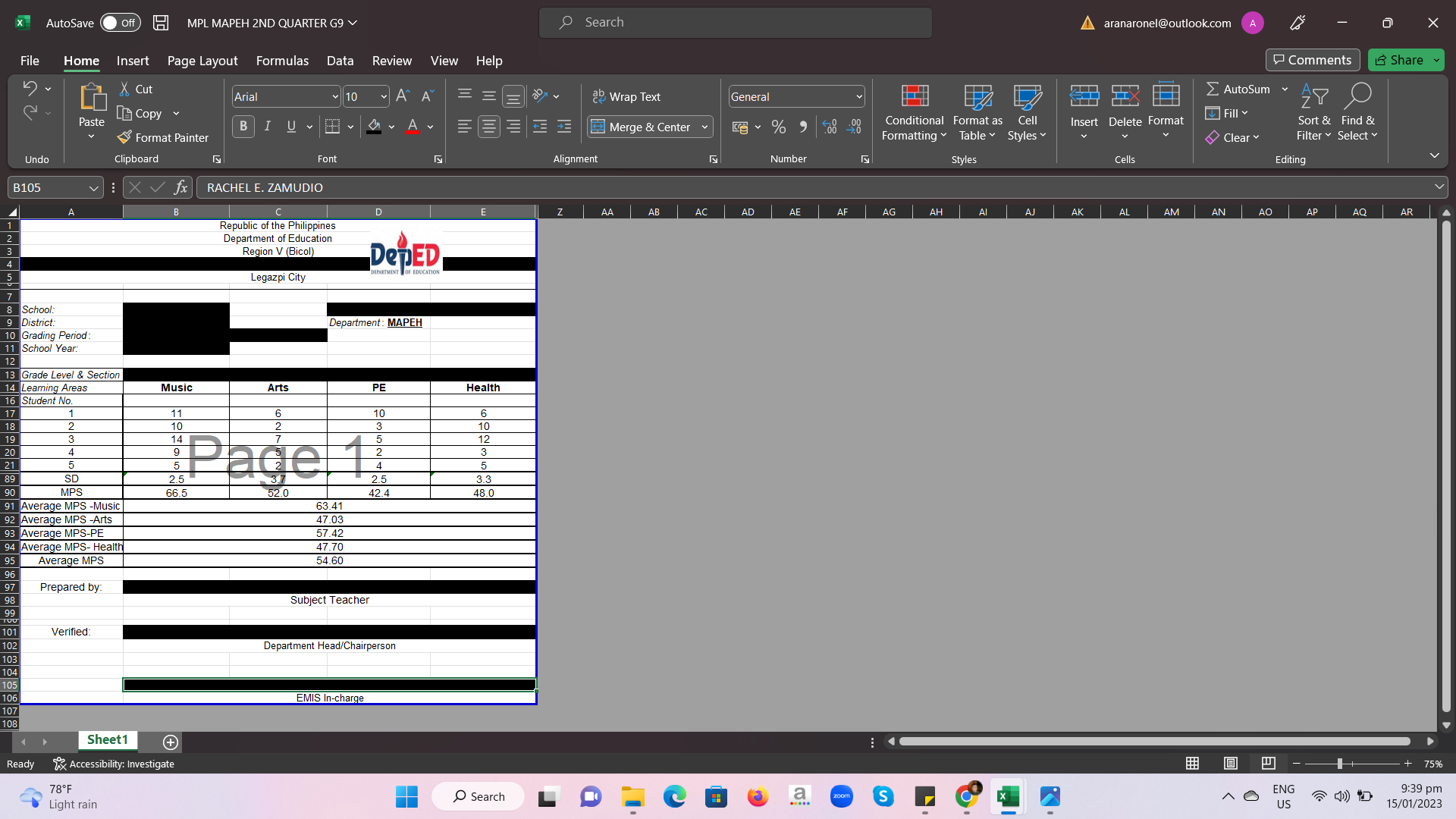Apply the red font color swatch

[x=412, y=127]
